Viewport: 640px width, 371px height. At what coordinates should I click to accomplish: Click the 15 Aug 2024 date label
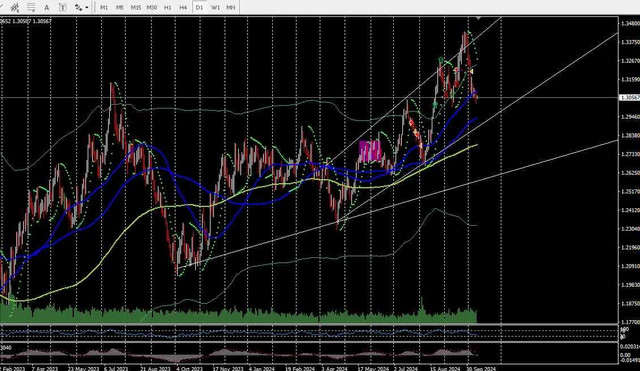point(444,369)
